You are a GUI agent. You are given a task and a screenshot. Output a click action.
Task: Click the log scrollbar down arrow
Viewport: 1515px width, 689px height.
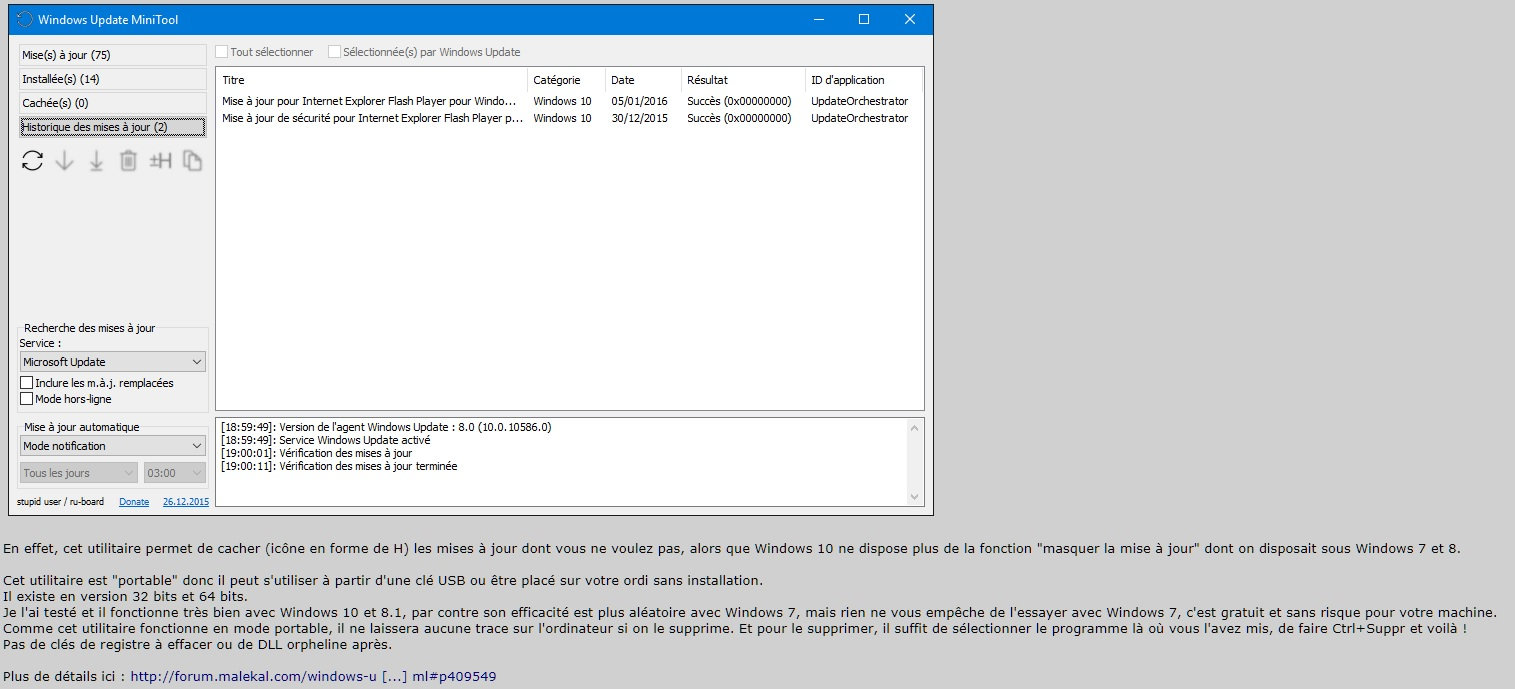[x=914, y=496]
